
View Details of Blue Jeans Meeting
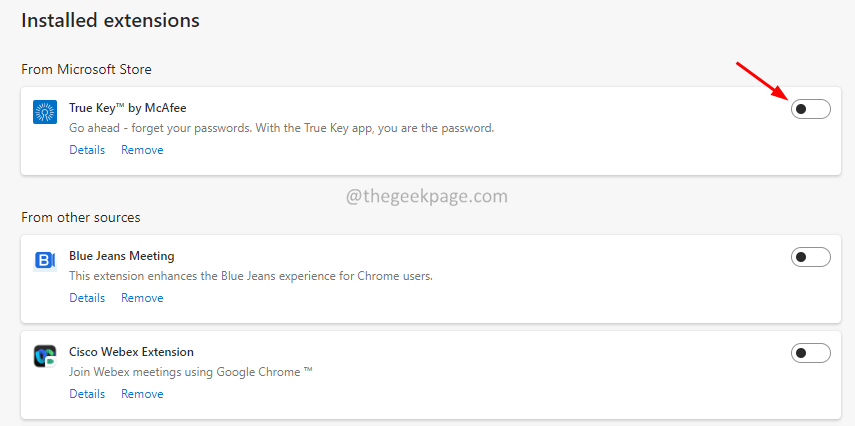[87, 298]
